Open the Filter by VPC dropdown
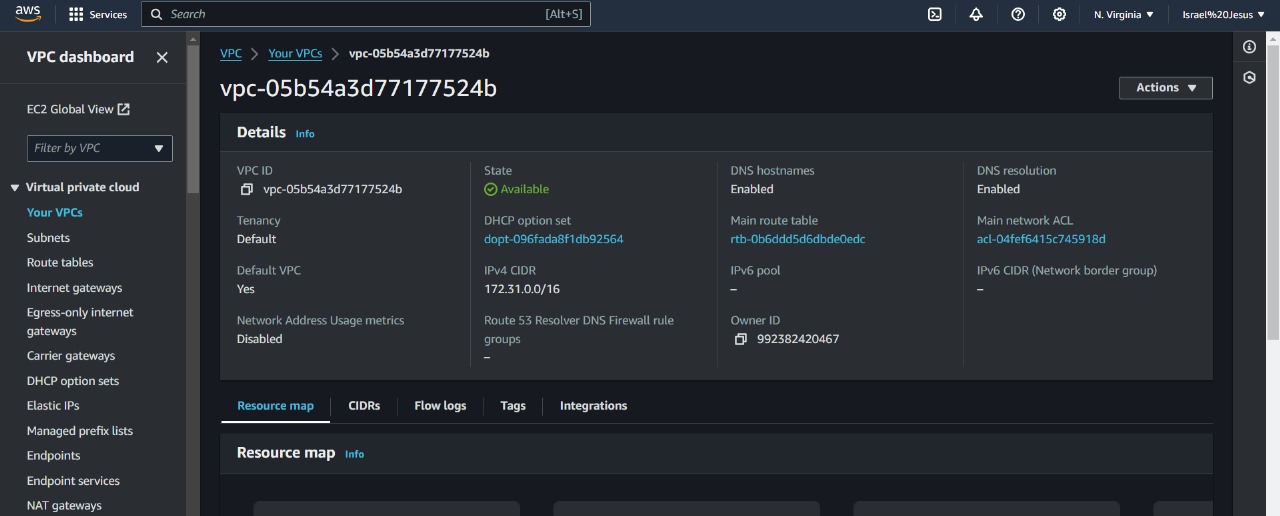1280x516 pixels. tap(100, 148)
